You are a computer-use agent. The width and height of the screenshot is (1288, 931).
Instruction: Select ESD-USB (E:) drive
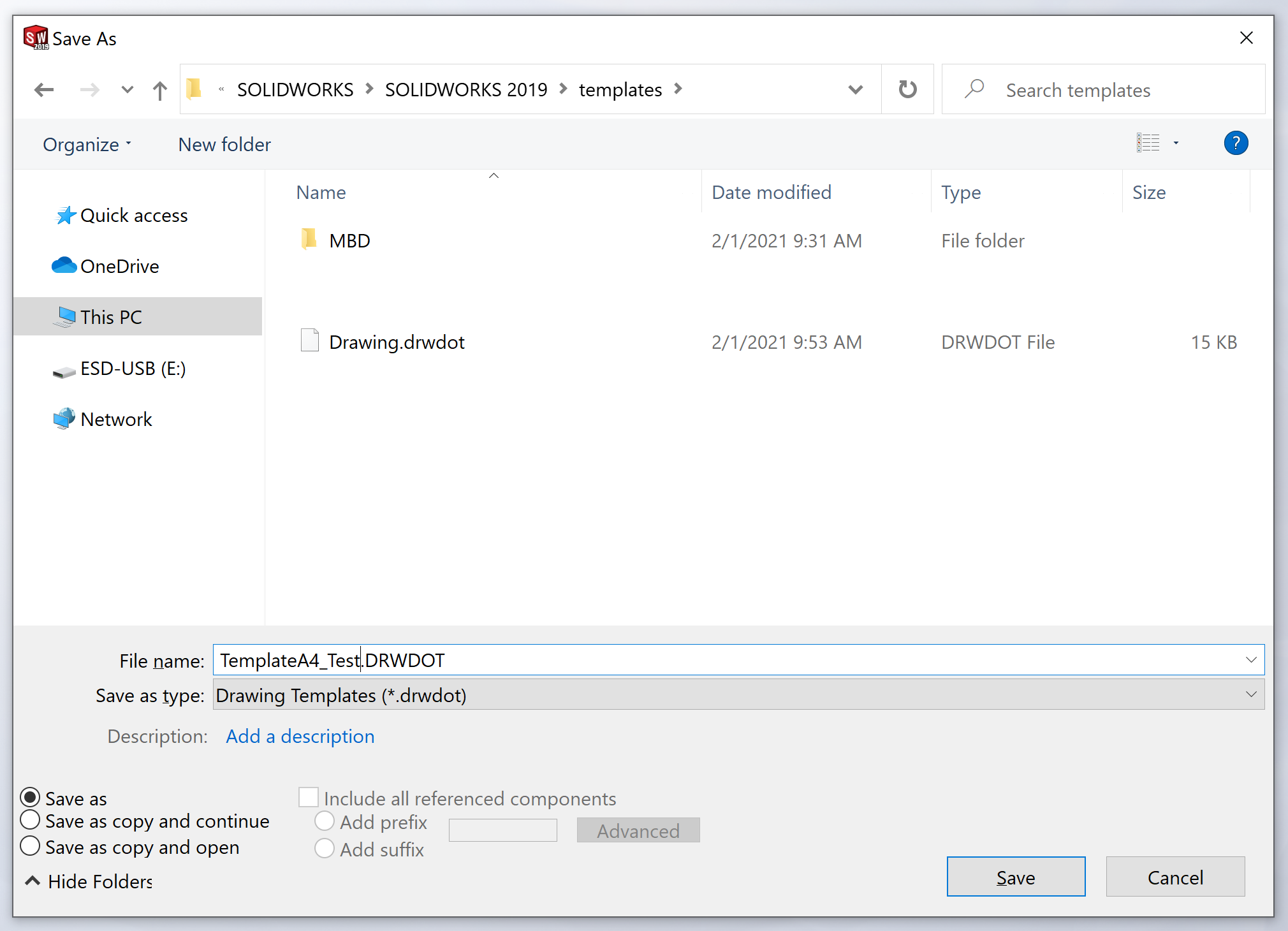119,369
